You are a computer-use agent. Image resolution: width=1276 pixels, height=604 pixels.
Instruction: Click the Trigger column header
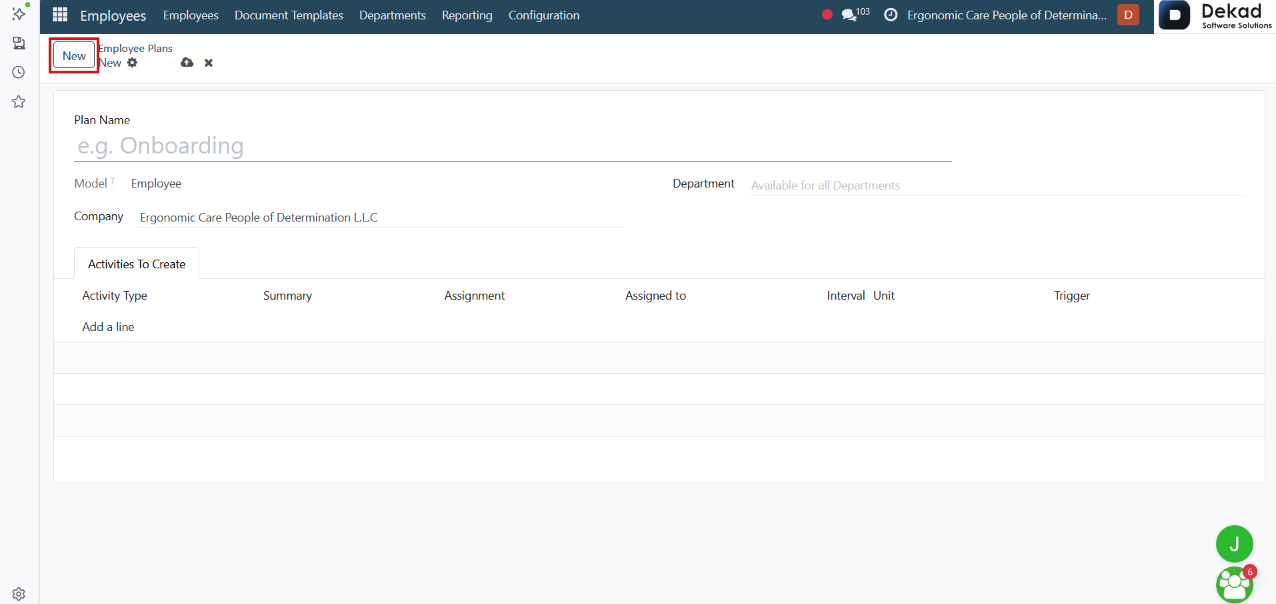click(1072, 296)
